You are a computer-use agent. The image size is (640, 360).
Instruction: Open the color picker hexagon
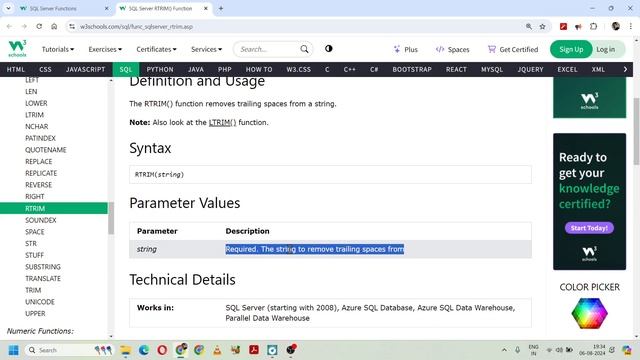pyautogui.click(x=589, y=313)
